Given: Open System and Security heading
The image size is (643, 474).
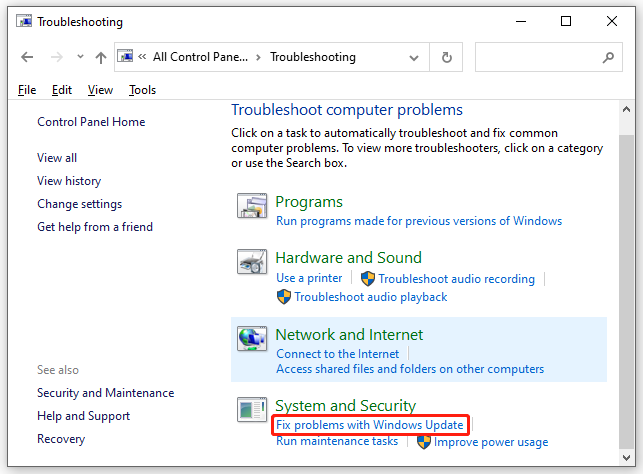Looking at the screenshot, I should click(346, 406).
